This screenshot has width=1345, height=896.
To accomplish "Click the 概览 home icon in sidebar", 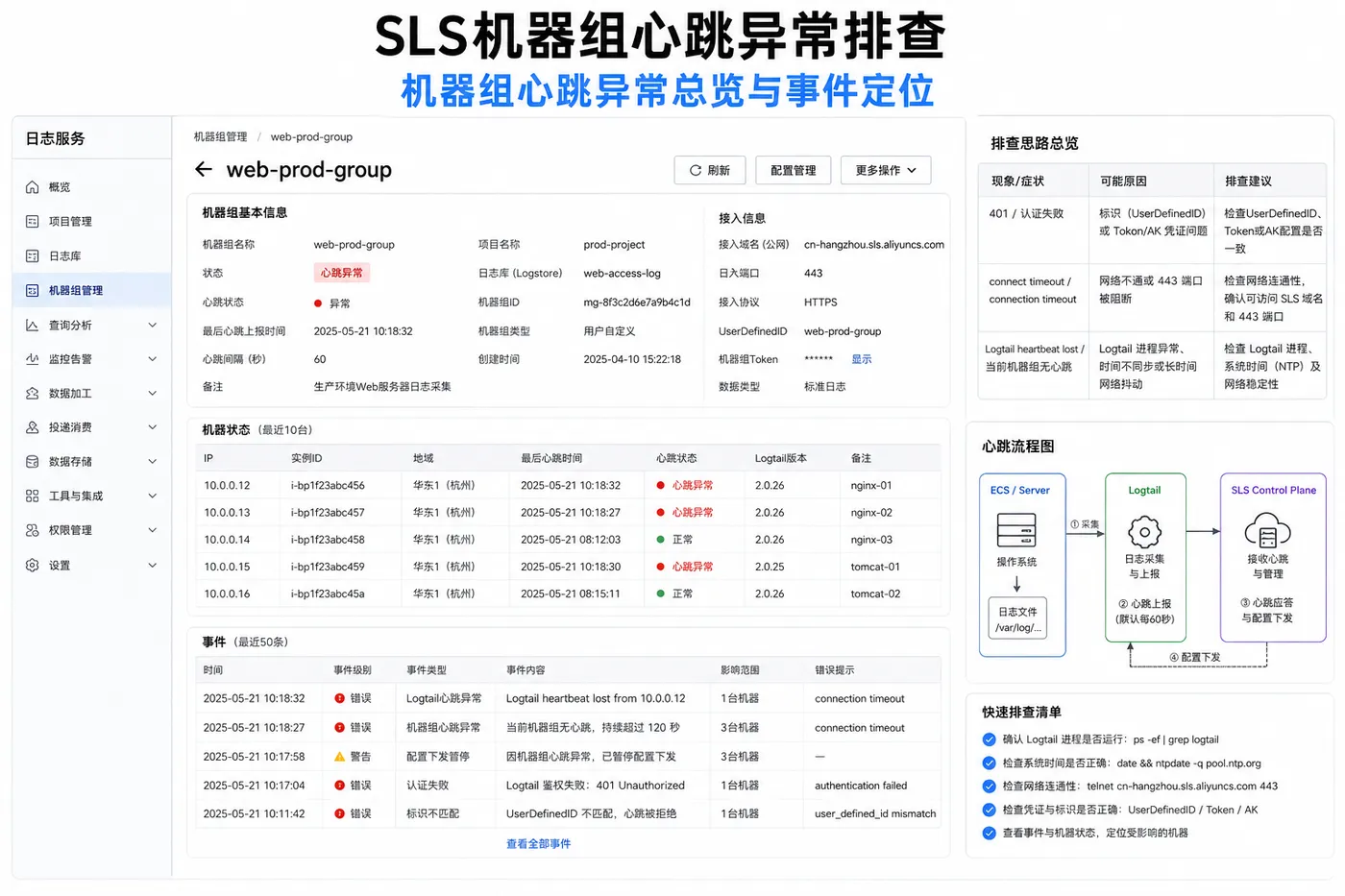I will click(x=33, y=187).
